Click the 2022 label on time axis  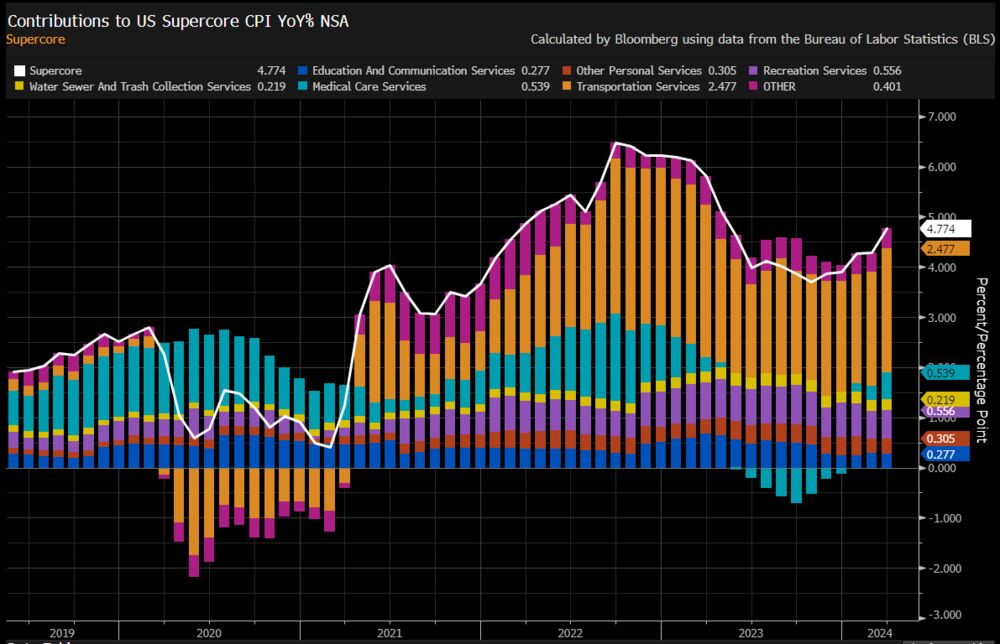pyautogui.click(x=570, y=633)
